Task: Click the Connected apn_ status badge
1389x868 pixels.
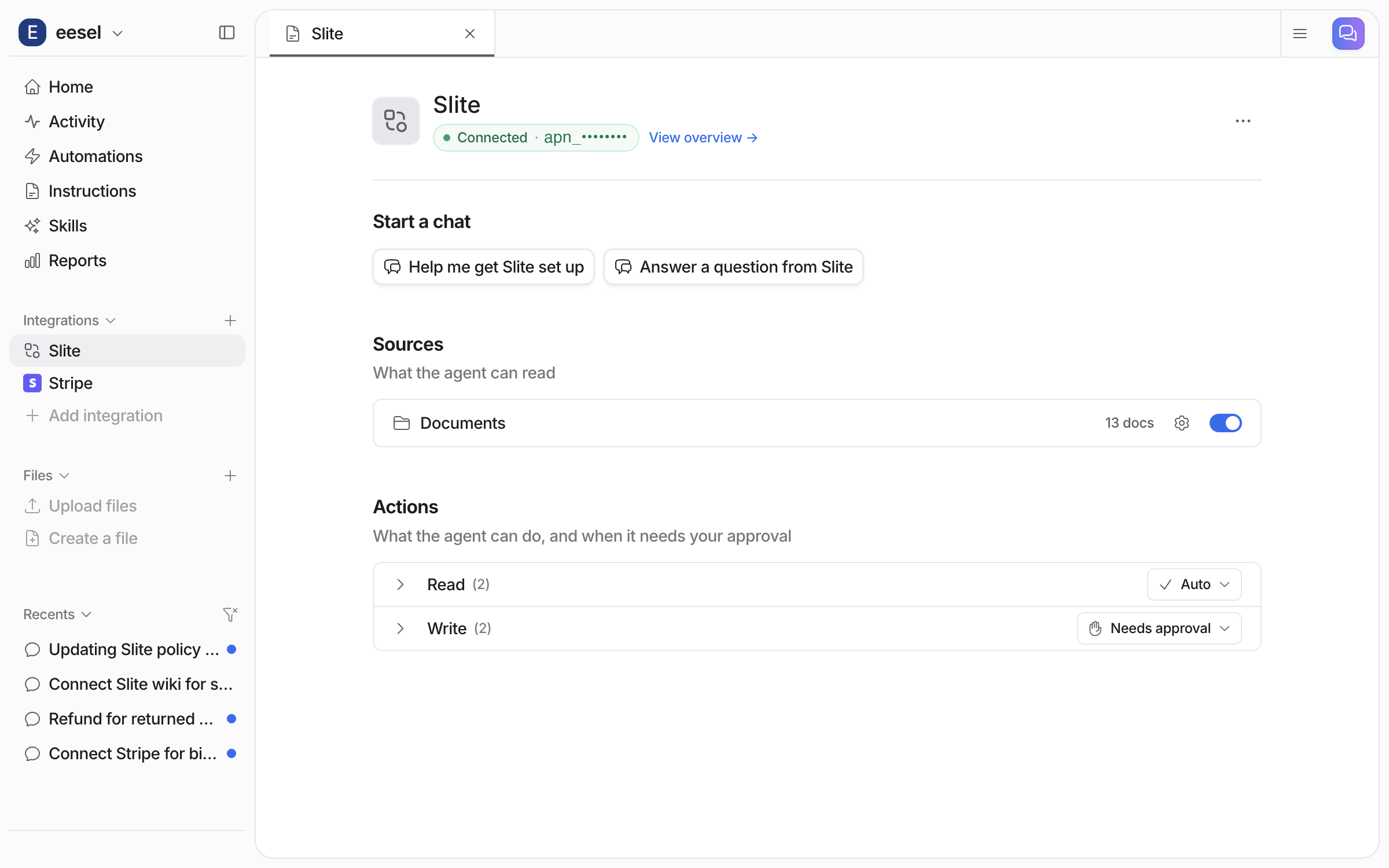Action: (x=536, y=138)
